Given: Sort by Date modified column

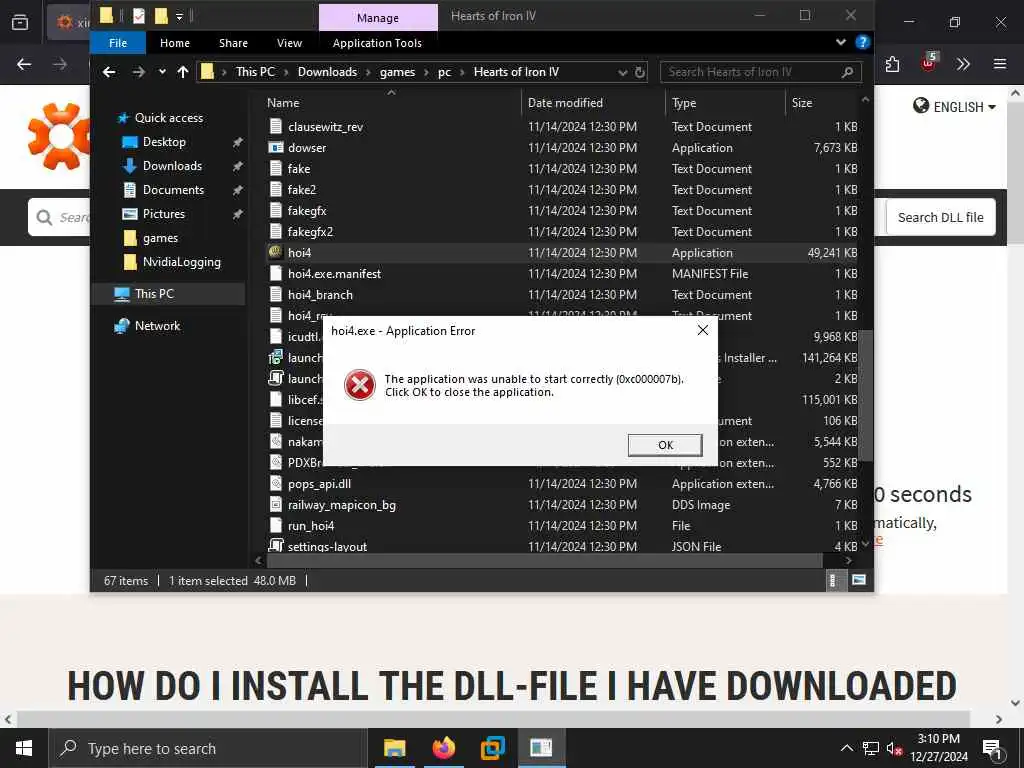Looking at the screenshot, I should pos(565,103).
